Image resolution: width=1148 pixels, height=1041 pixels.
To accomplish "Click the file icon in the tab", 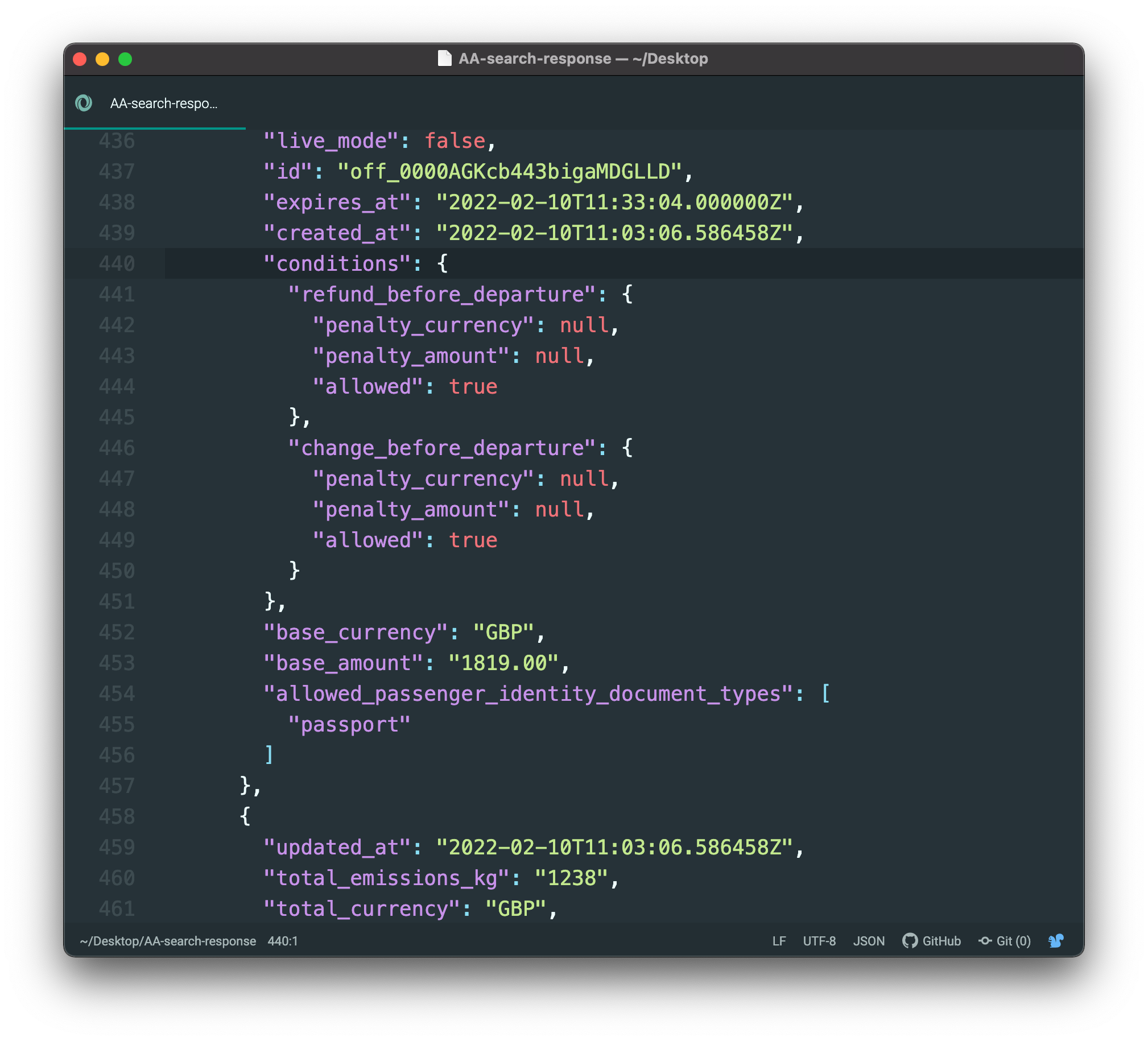I will 84,103.
